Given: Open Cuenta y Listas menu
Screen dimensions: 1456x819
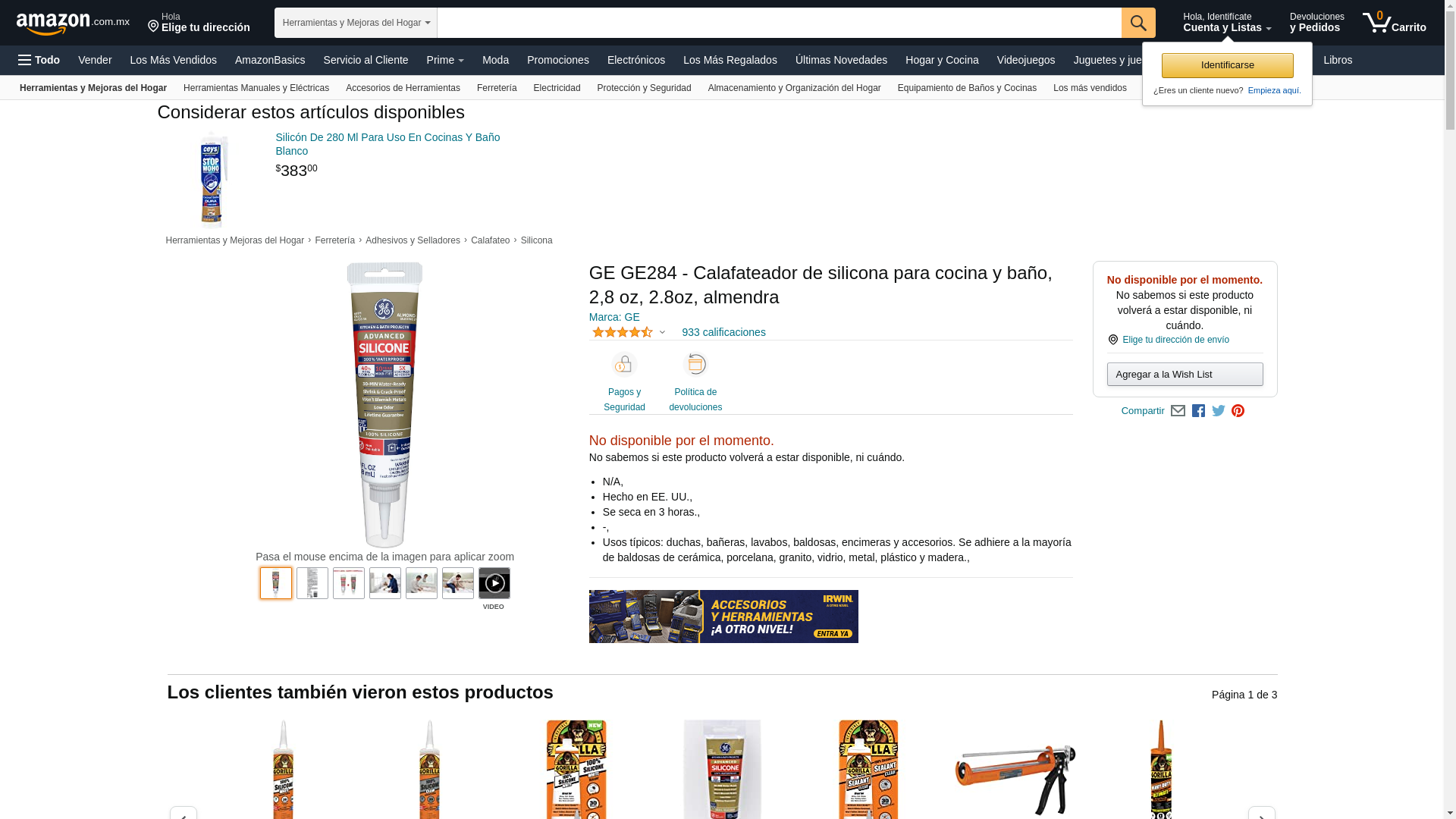Looking at the screenshot, I should (1227, 23).
